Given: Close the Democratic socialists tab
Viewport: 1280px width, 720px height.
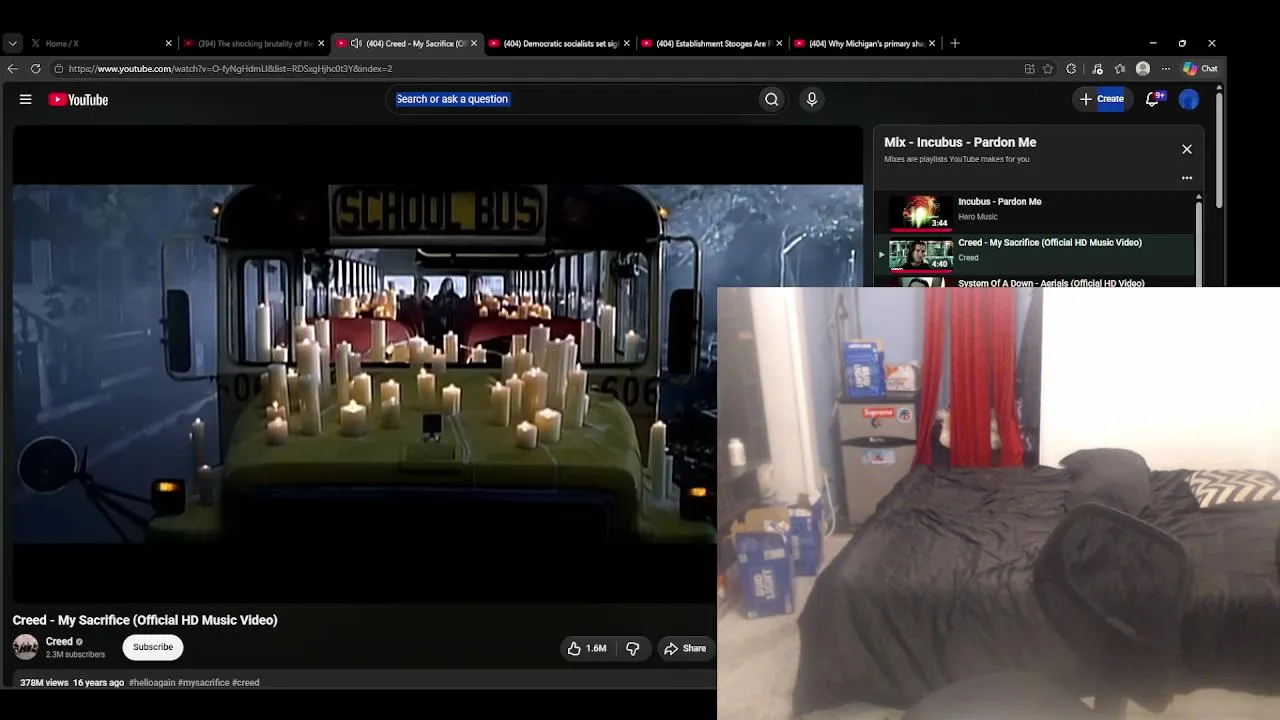Looking at the screenshot, I should [x=627, y=43].
